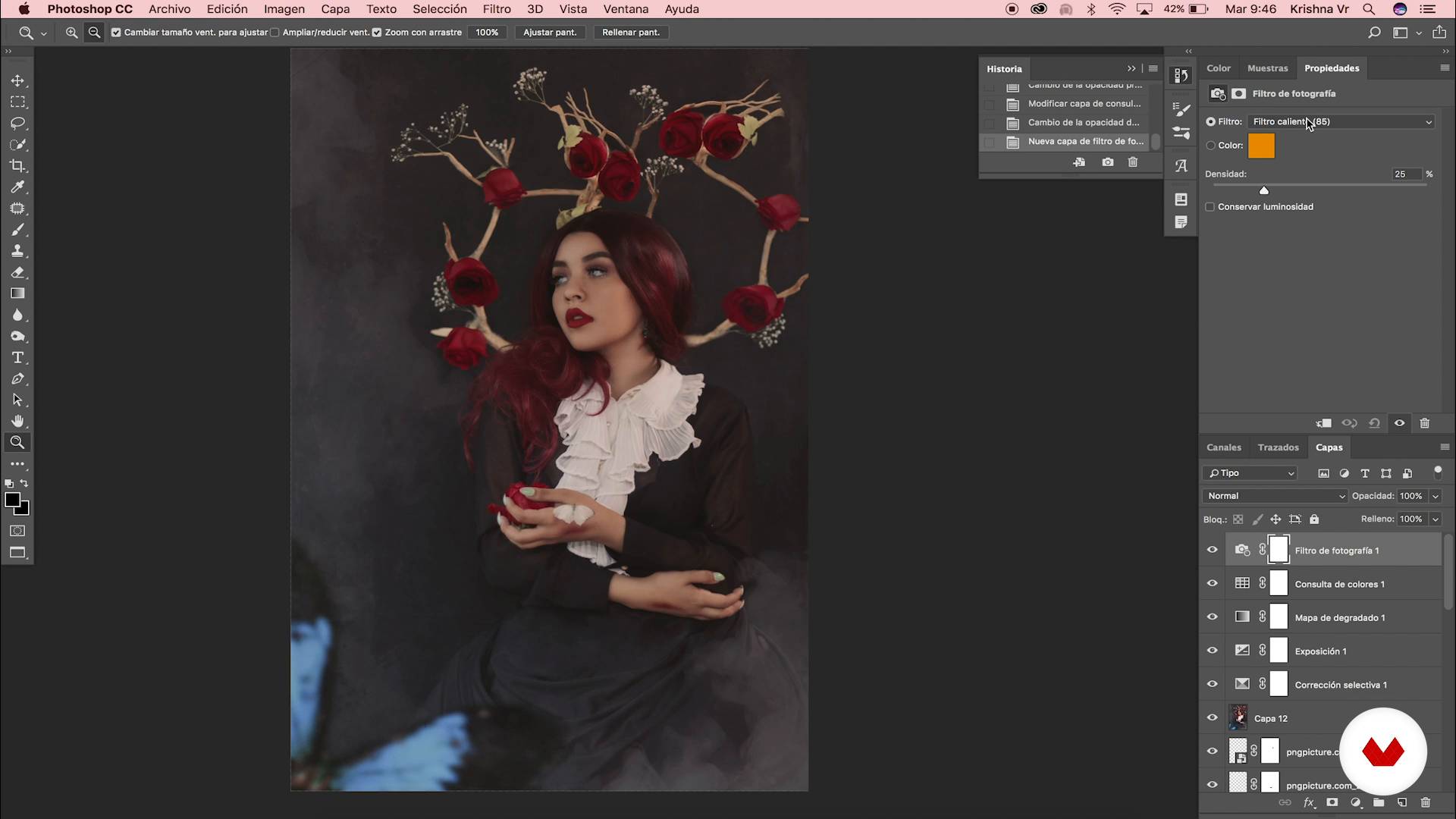
Task: Enable Ampliar/reducir vent. checkbox
Action: (275, 33)
